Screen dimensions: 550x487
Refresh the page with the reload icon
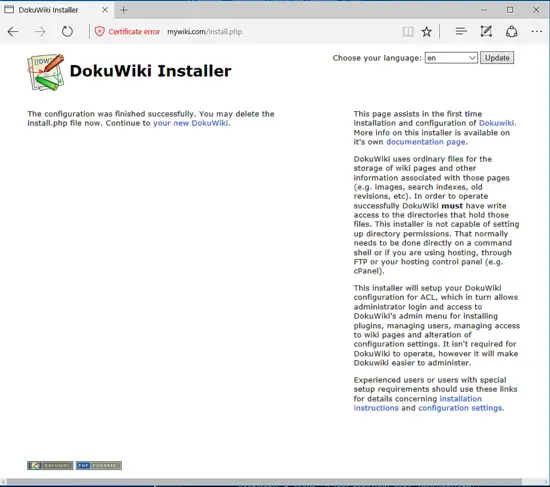pos(67,32)
